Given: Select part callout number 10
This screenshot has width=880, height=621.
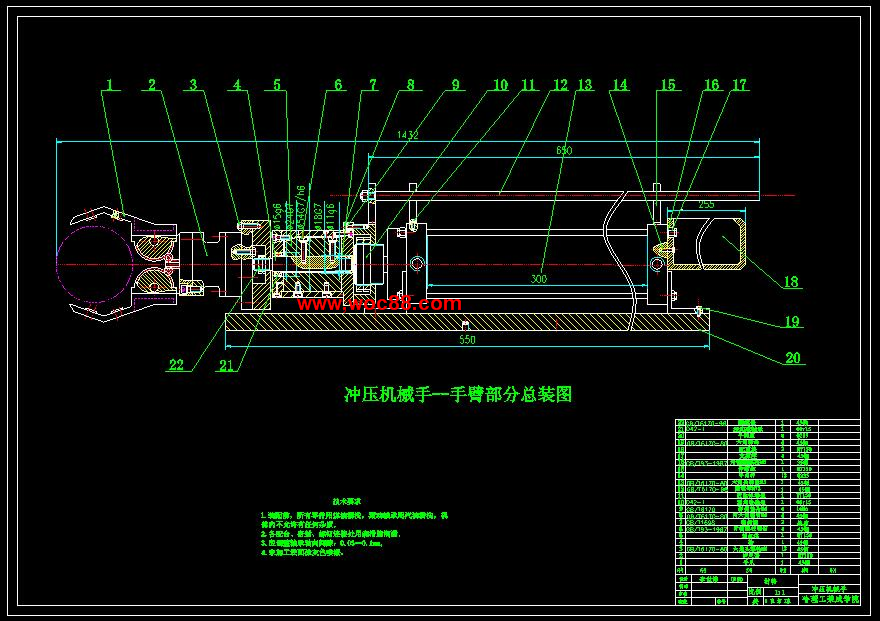Looking at the screenshot, I should [x=500, y=85].
